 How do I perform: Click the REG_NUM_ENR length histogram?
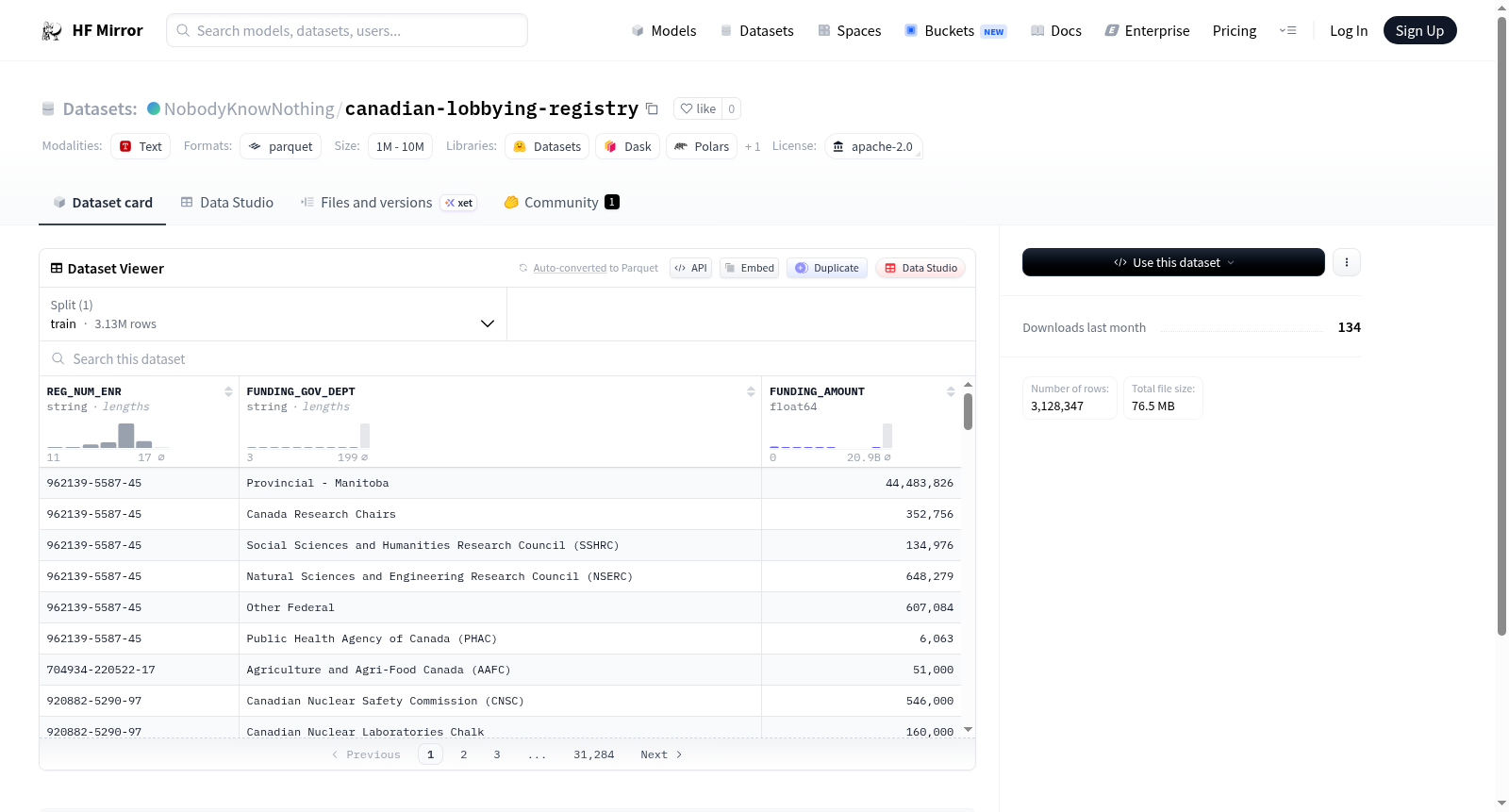coord(108,435)
